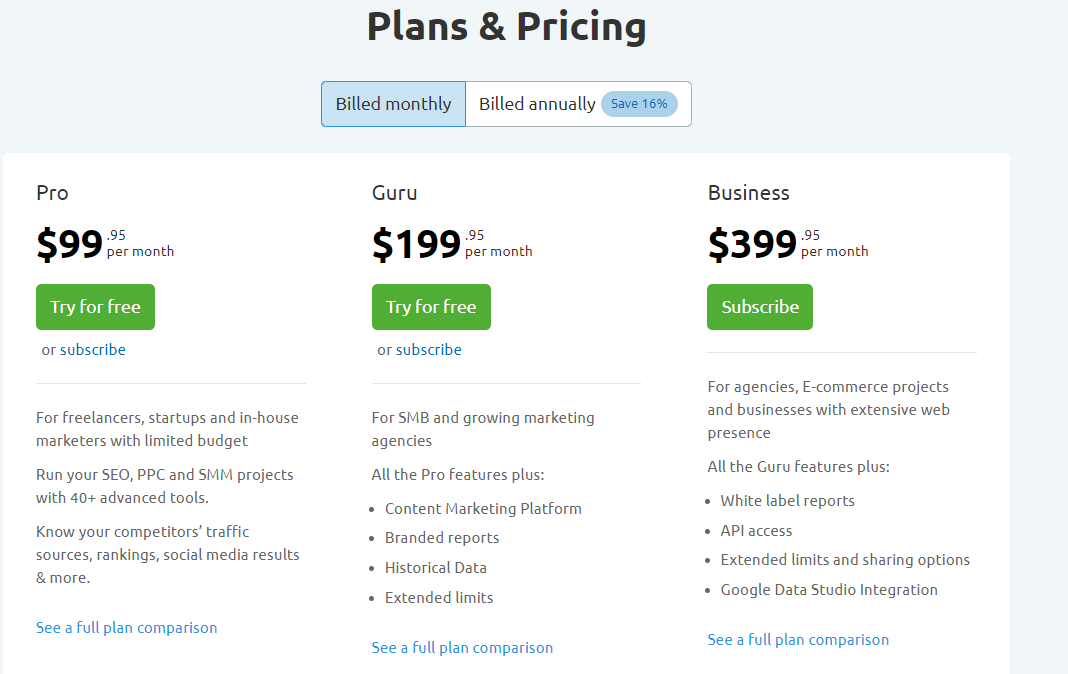This screenshot has height=674, width=1068.
Task: Start the Pro plan free trial
Action: click(x=95, y=307)
